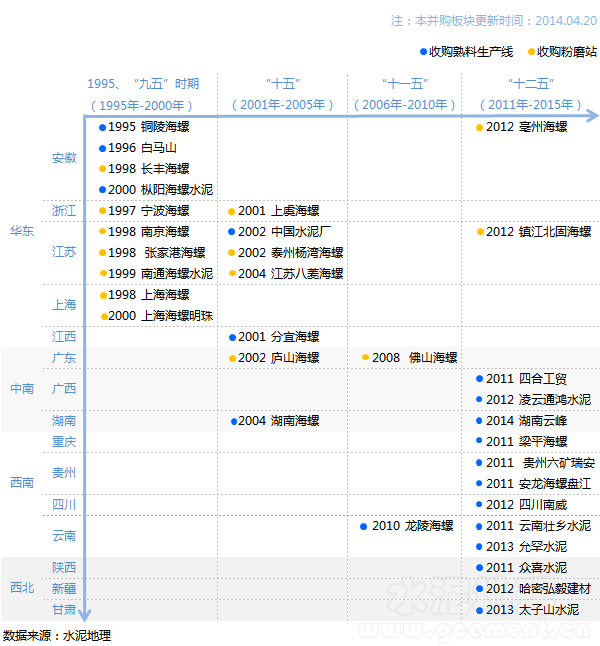Select the 2012 哈密弘毅建材 entry
The width and height of the screenshot is (600, 646).
[x=534, y=589]
